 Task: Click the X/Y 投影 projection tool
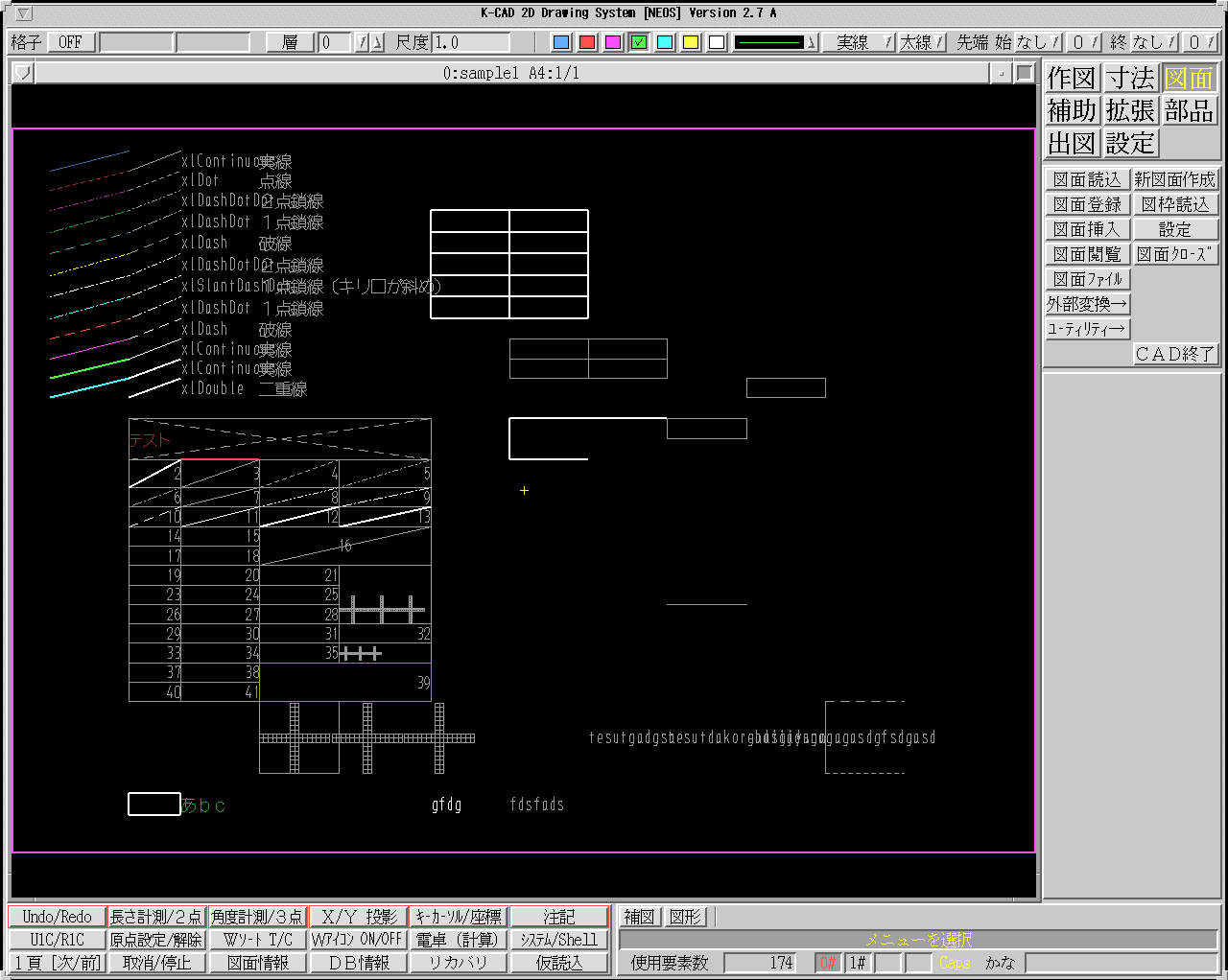(x=359, y=917)
